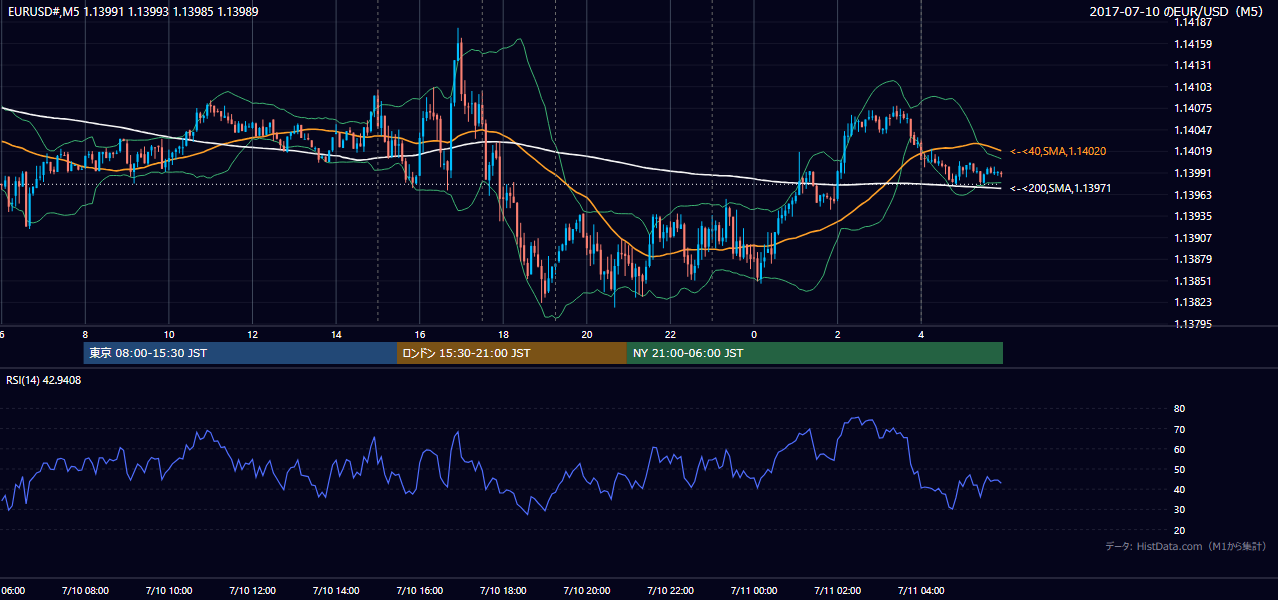Click price level 1.14131 on the axis

(1192, 66)
